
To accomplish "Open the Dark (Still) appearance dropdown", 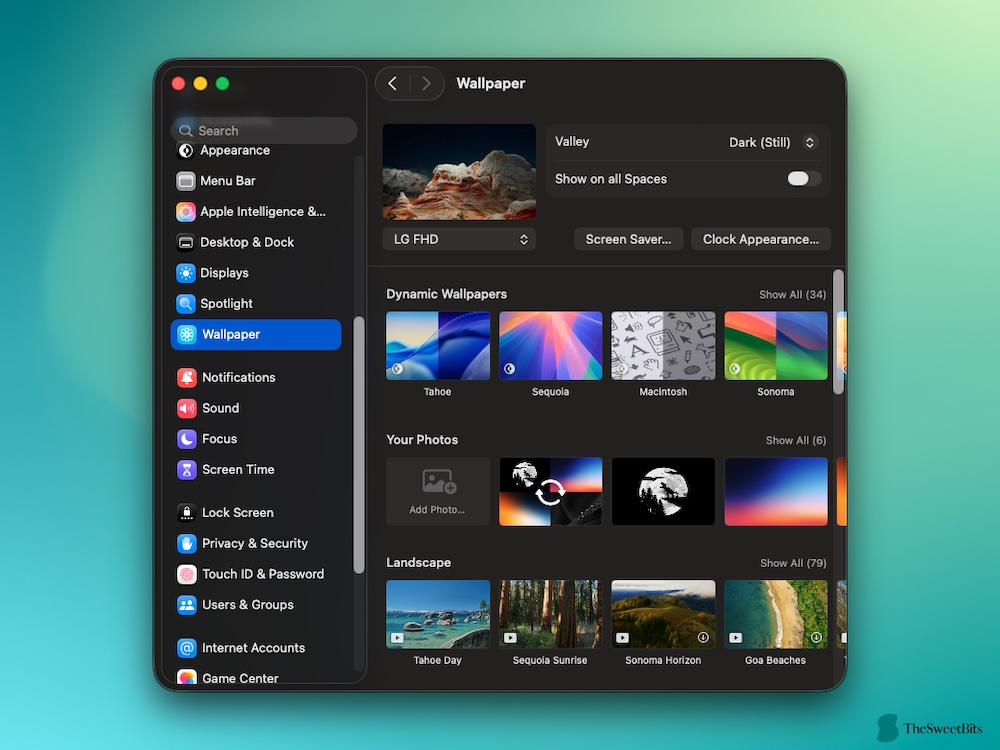I will click(x=773, y=142).
